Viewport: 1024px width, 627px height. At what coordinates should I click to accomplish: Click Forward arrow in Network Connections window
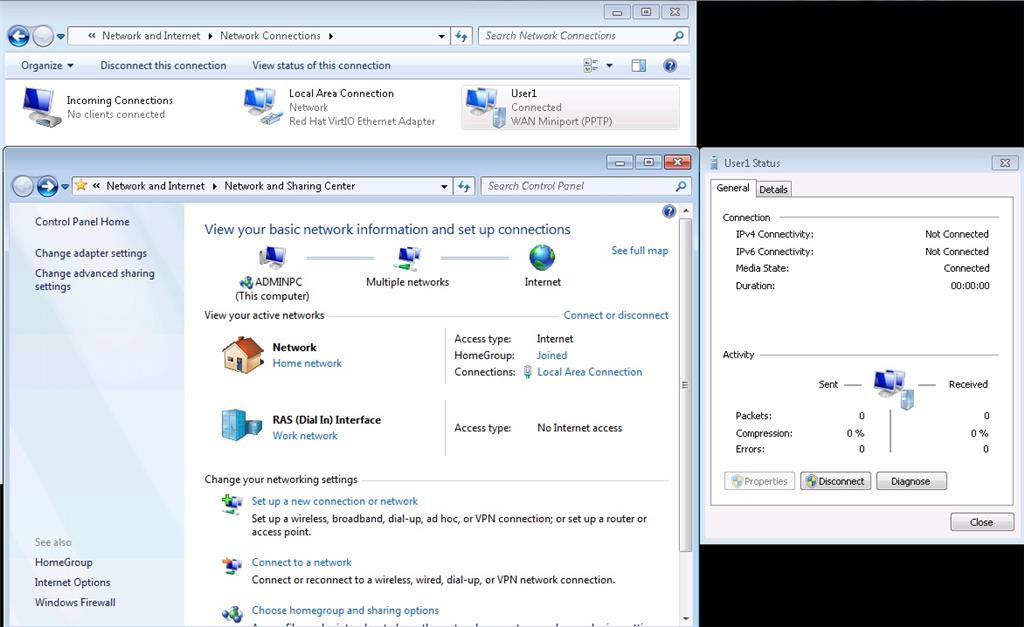(x=42, y=36)
